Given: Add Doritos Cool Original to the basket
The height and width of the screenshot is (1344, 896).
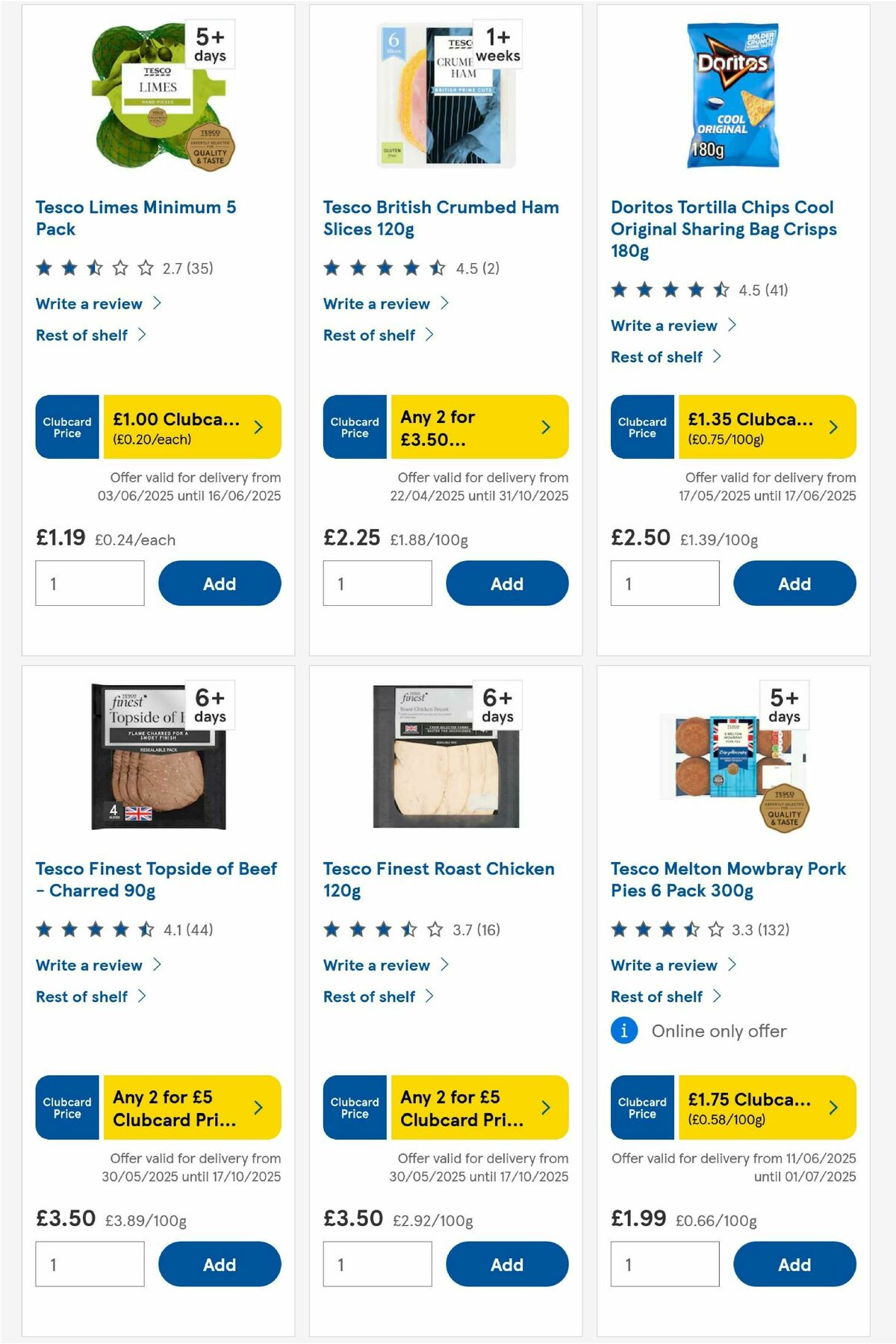Looking at the screenshot, I should tap(794, 583).
